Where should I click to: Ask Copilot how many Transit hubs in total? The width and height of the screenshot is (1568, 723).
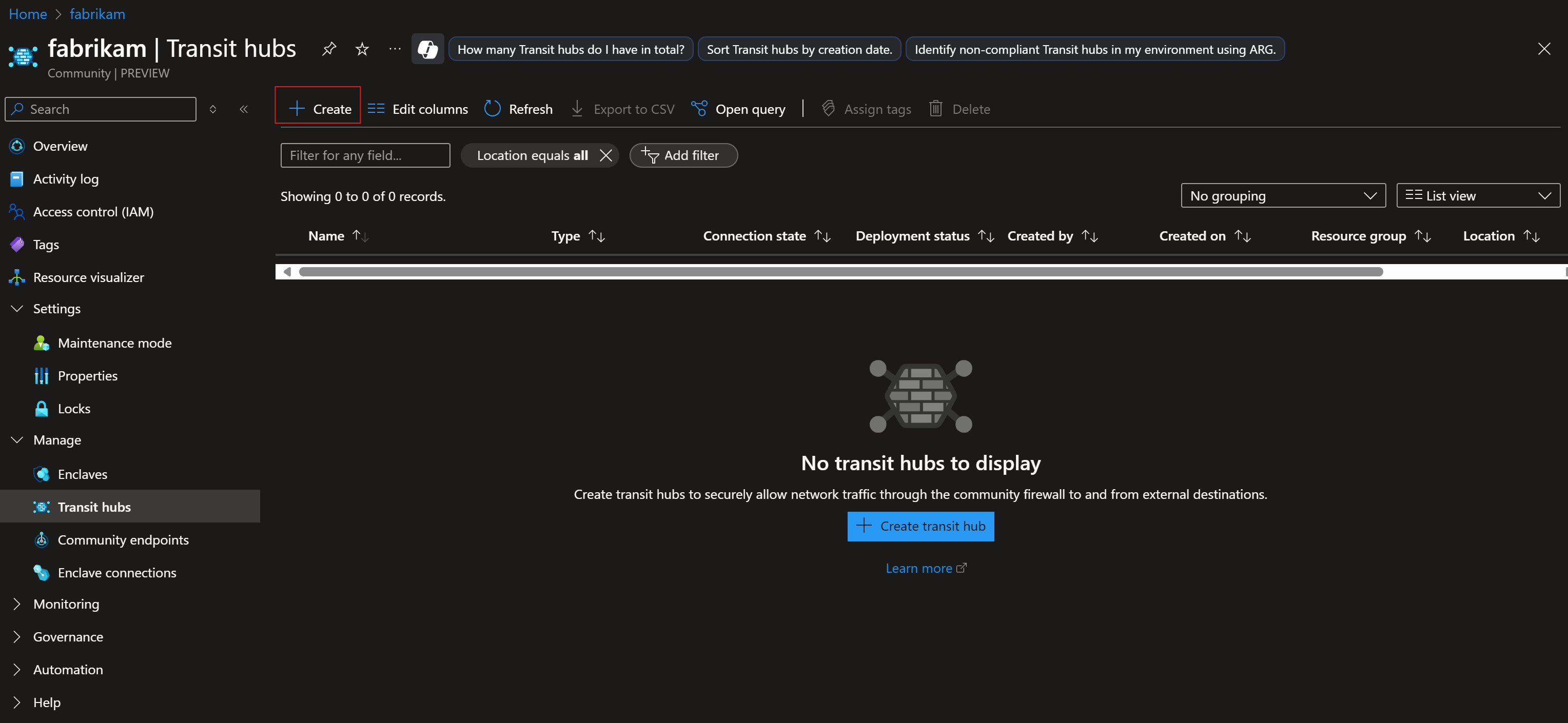pos(571,49)
